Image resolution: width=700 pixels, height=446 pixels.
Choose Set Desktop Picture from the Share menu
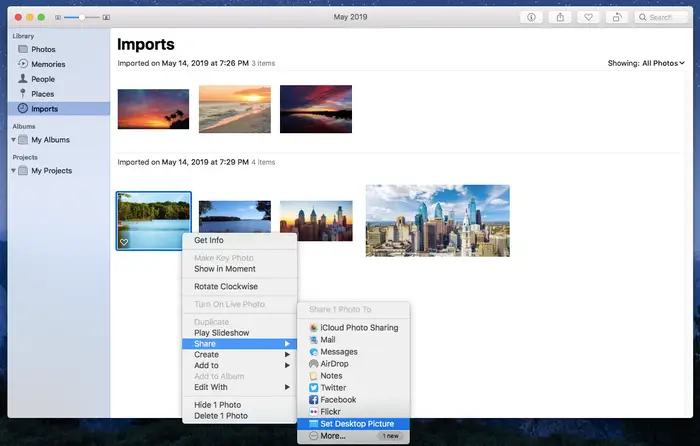click(x=356, y=424)
